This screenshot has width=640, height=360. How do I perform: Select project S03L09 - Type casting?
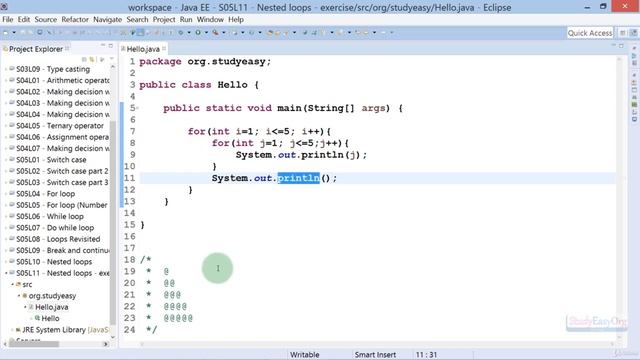click(53, 69)
